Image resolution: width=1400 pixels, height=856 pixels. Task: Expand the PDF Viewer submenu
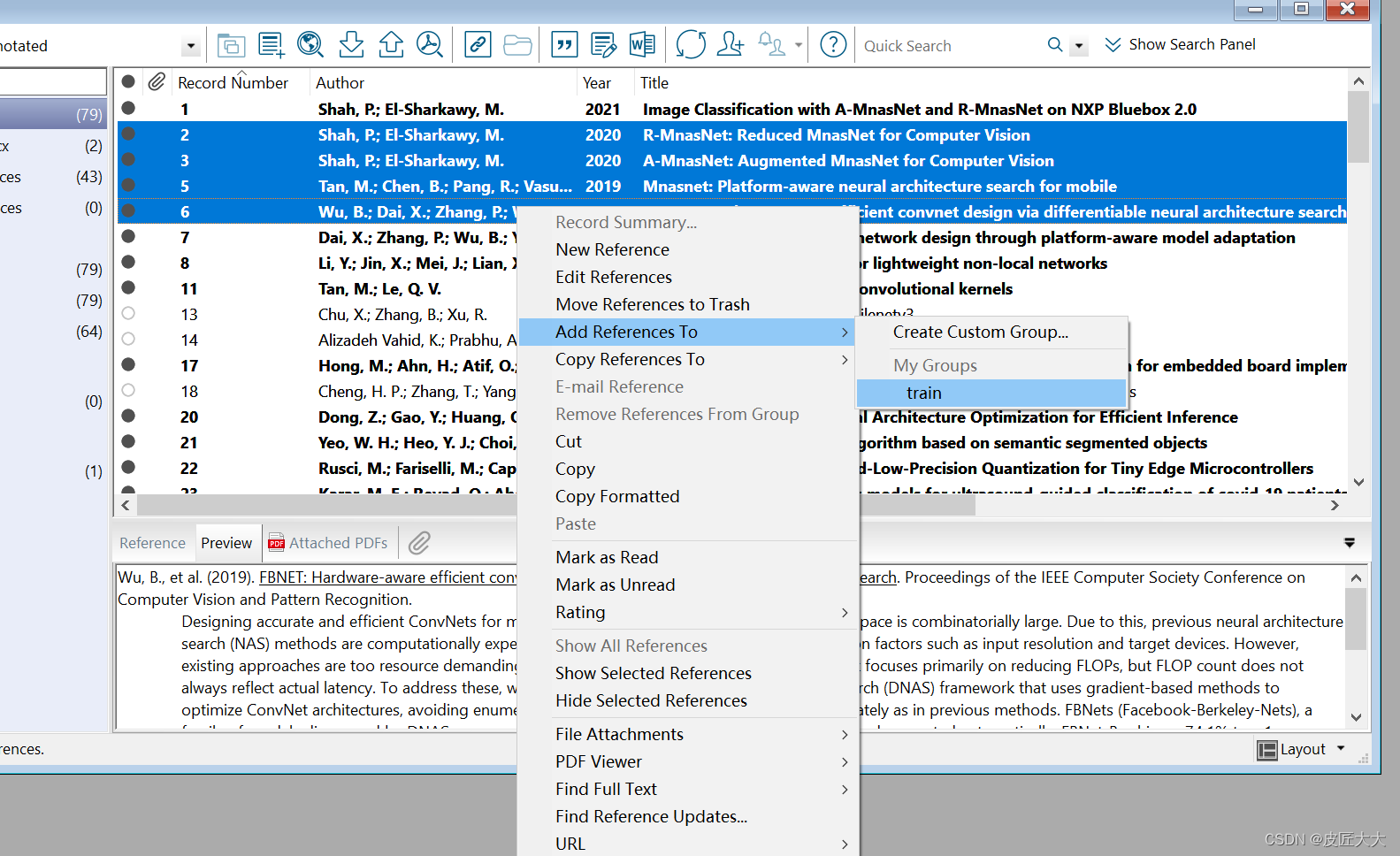pyautogui.click(x=687, y=761)
